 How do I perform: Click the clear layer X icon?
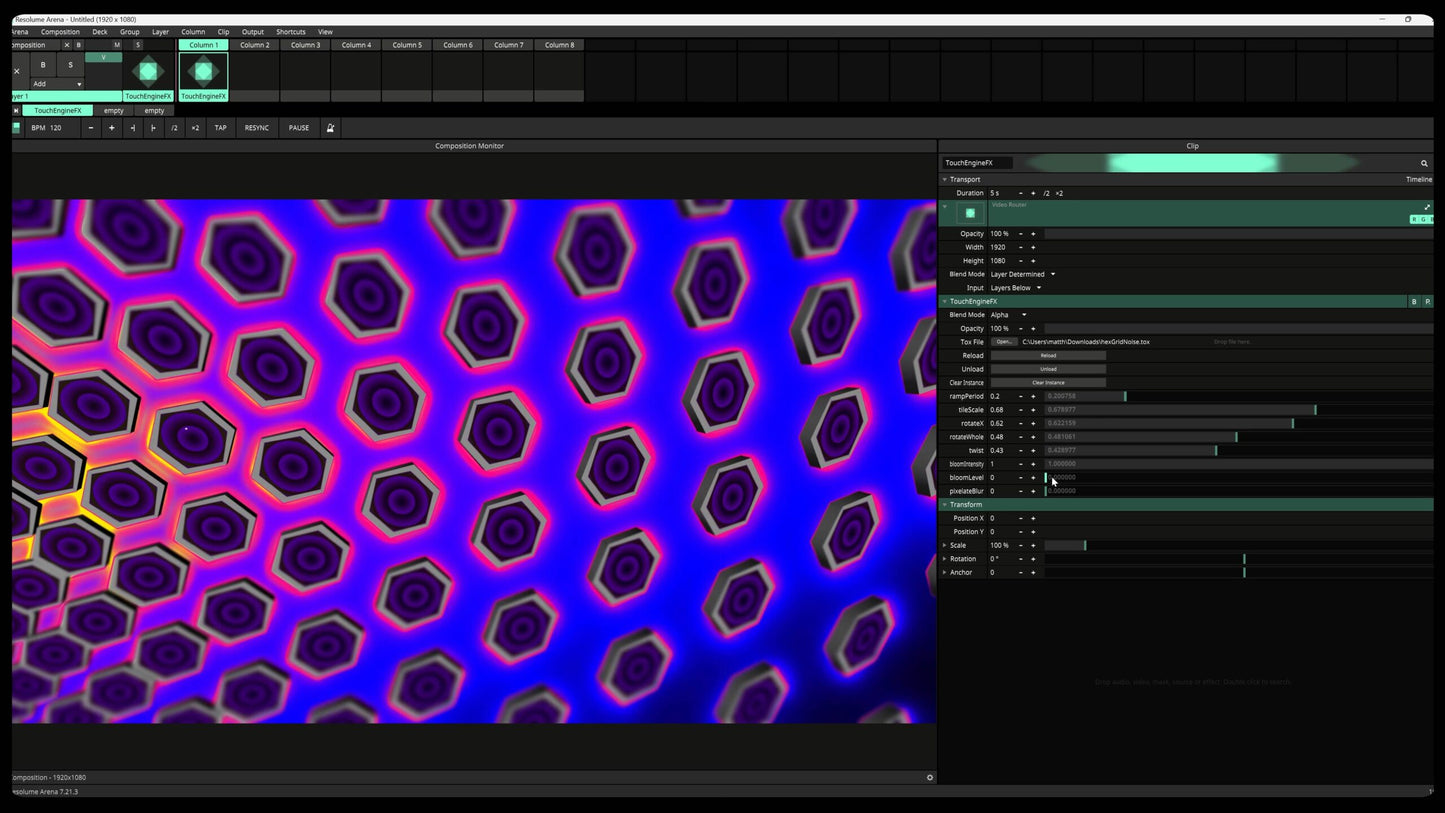(17, 71)
